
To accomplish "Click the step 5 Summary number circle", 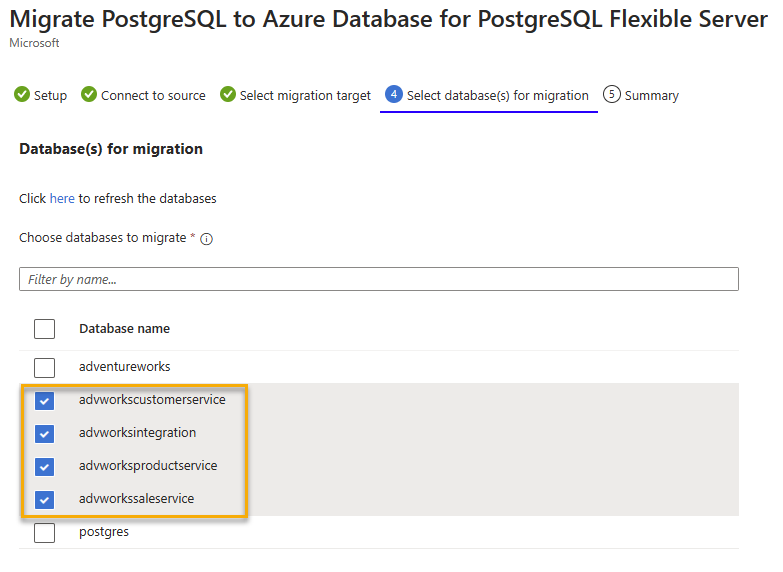I will click(612, 94).
